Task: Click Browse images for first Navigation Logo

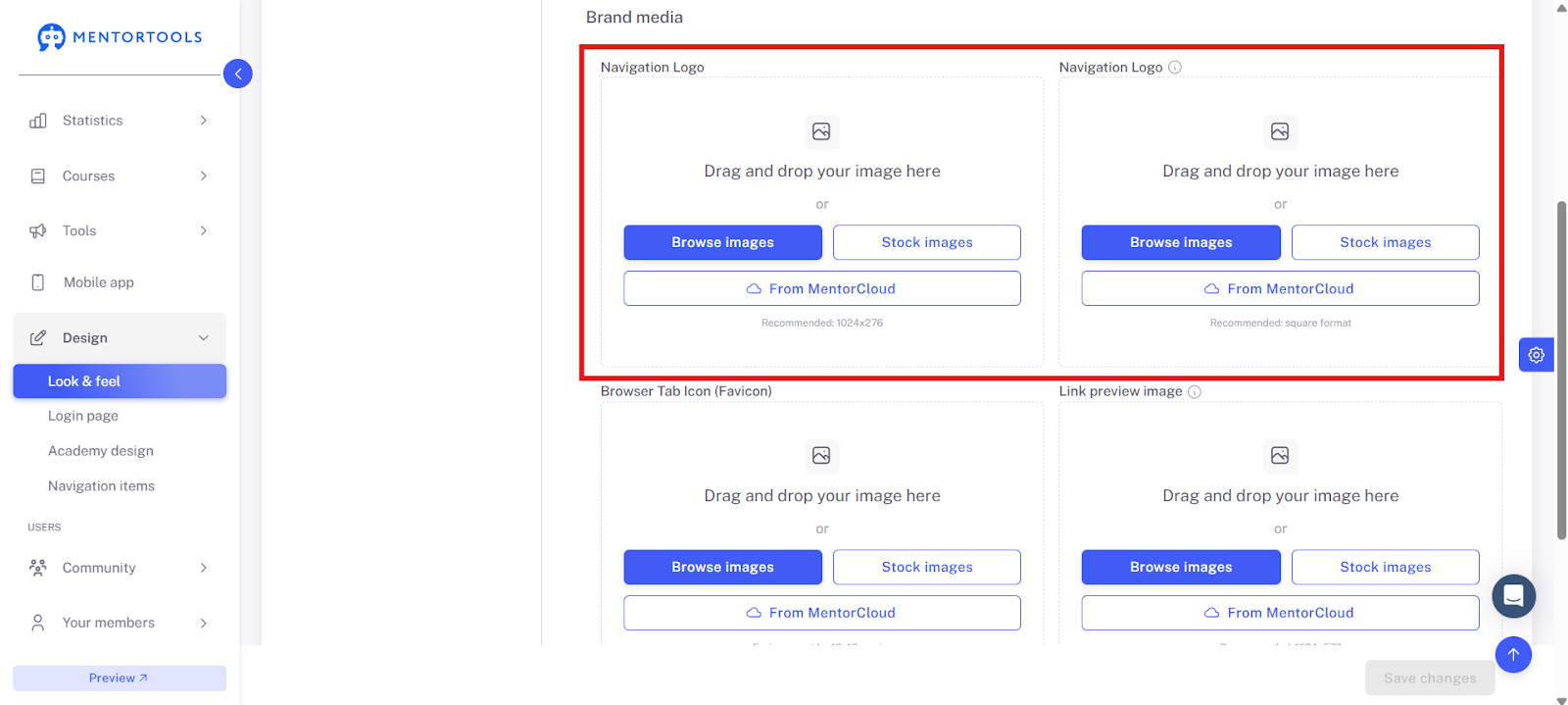Action: 722,242
